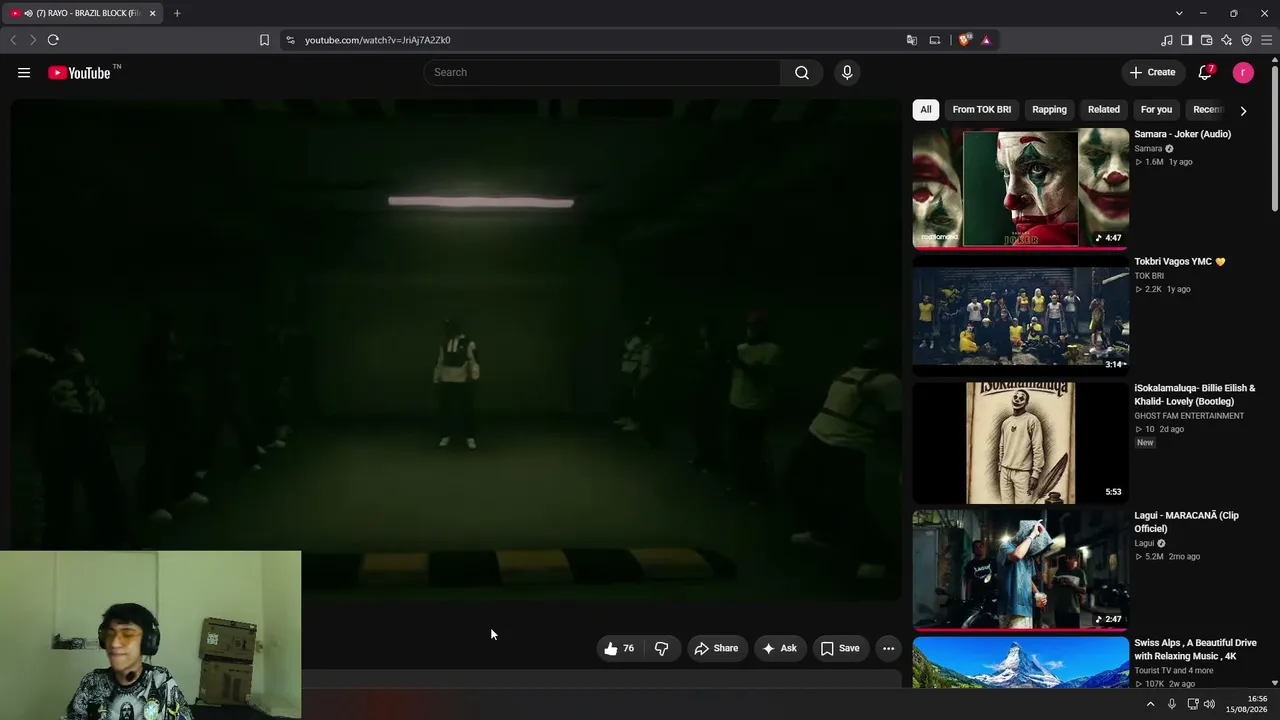Bookmark this page in the address bar
Image resolution: width=1280 pixels, height=720 pixels.
point(264,40)
